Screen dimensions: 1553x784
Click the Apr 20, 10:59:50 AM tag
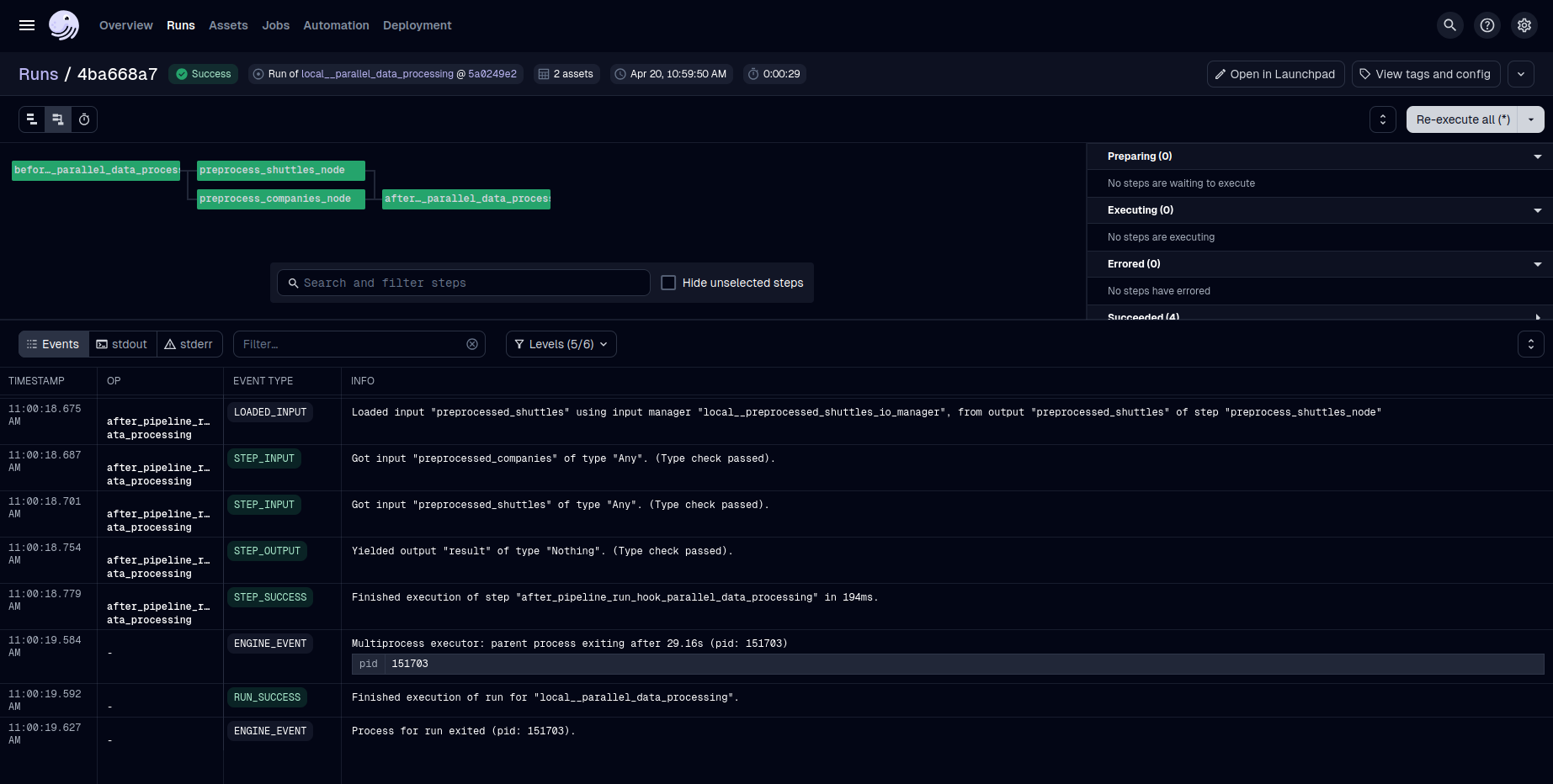[671, 74]
